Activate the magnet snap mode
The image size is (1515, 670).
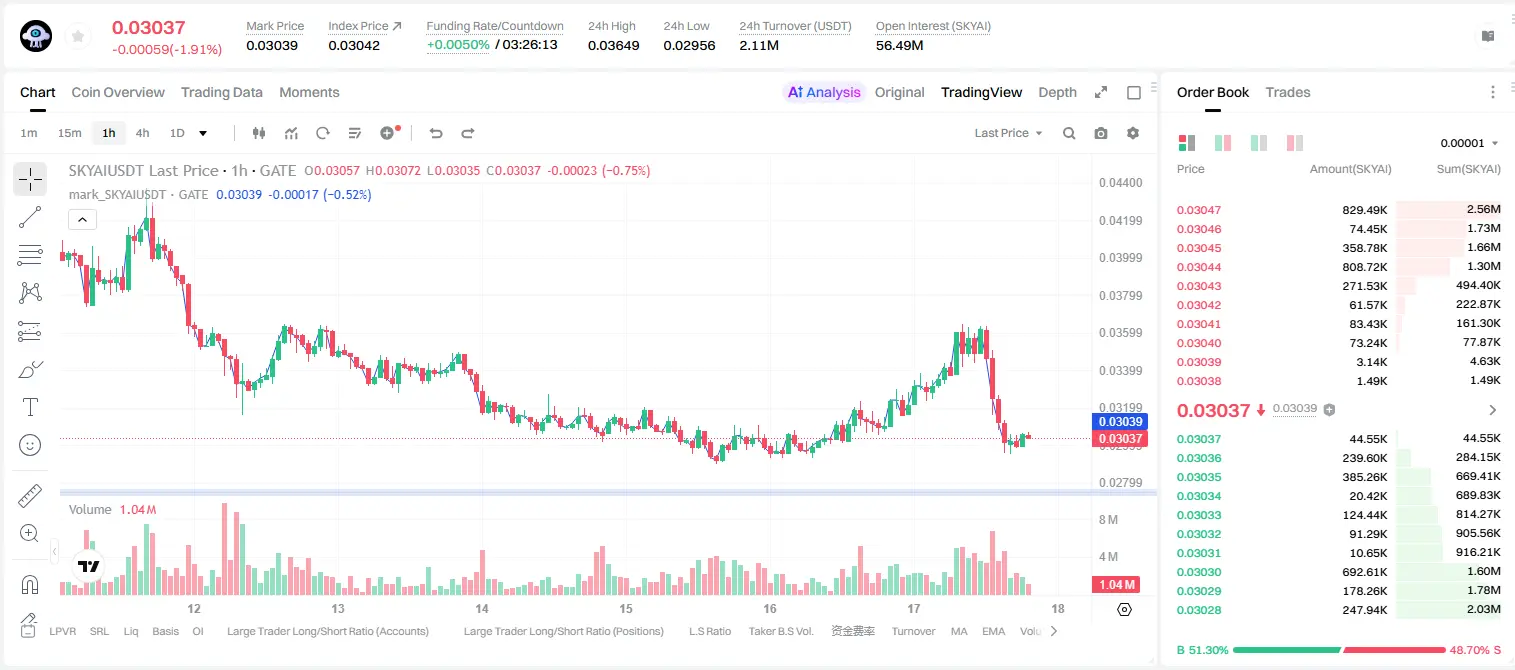30,584
